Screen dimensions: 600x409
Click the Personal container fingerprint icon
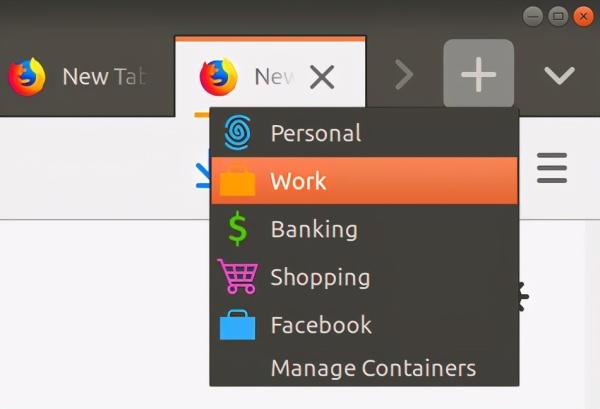tap(238, 133)
